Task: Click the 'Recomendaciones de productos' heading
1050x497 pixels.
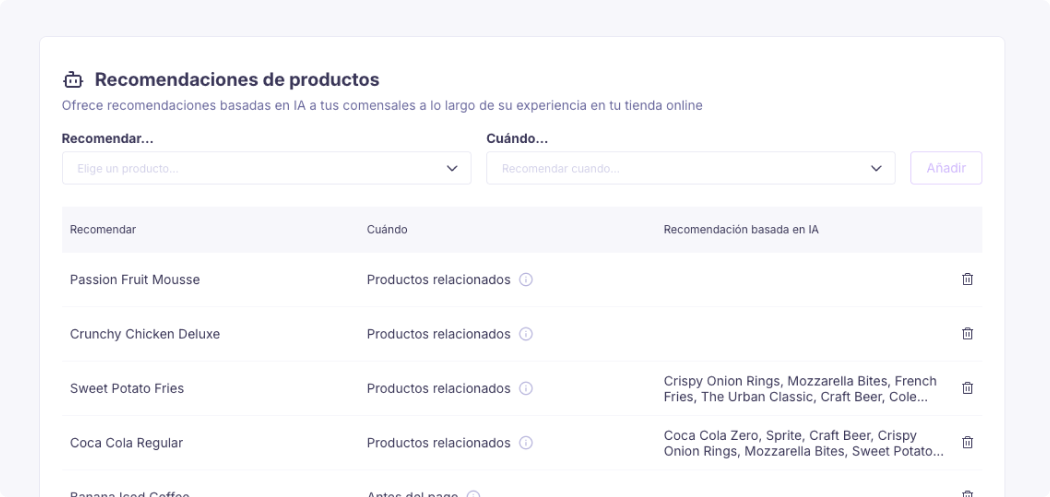Action: click(237, 80)
